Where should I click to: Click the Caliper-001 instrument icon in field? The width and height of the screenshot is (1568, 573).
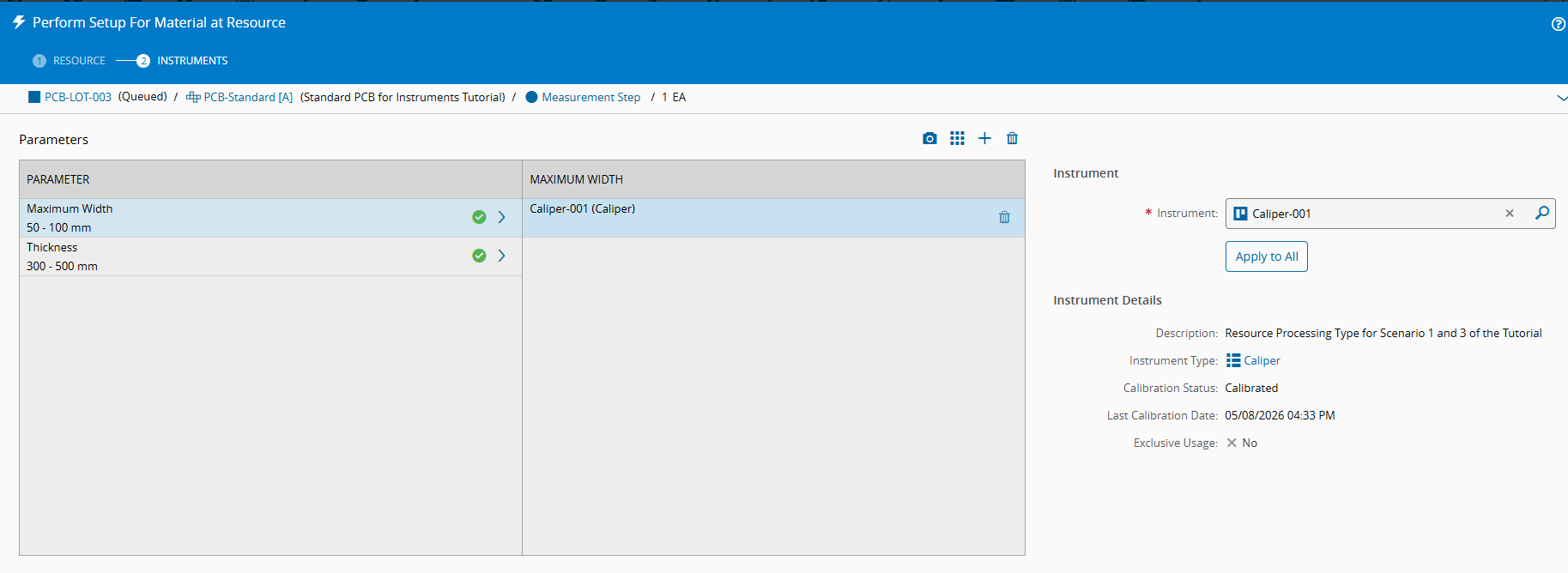1240,214
